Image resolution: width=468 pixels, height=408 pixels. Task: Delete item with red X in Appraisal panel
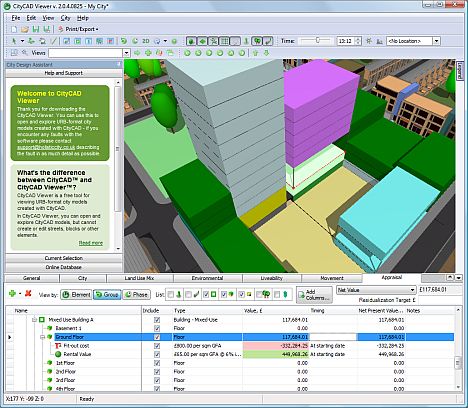coord(28,293)
